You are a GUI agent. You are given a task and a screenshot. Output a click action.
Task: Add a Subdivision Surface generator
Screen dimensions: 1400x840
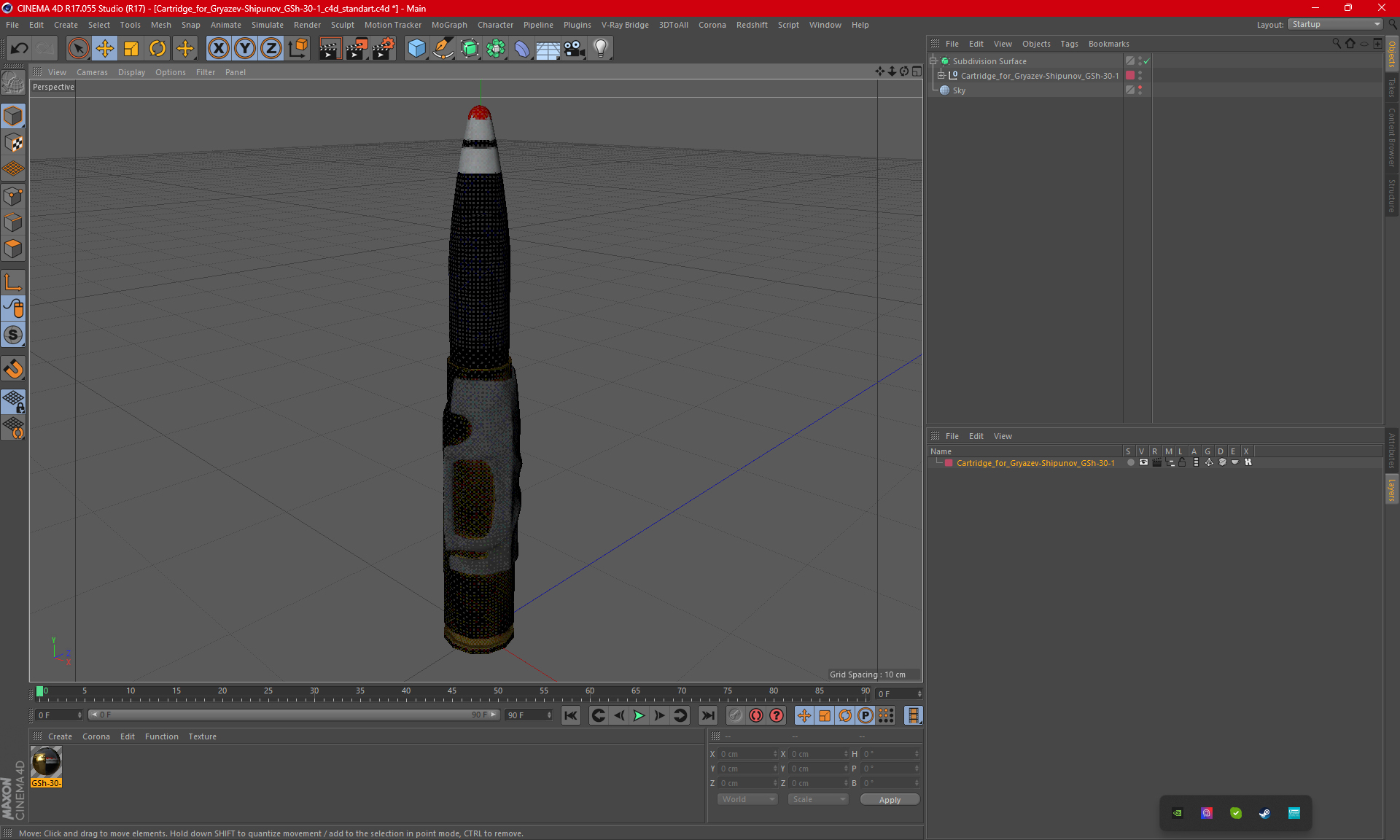tap(470, 48)
